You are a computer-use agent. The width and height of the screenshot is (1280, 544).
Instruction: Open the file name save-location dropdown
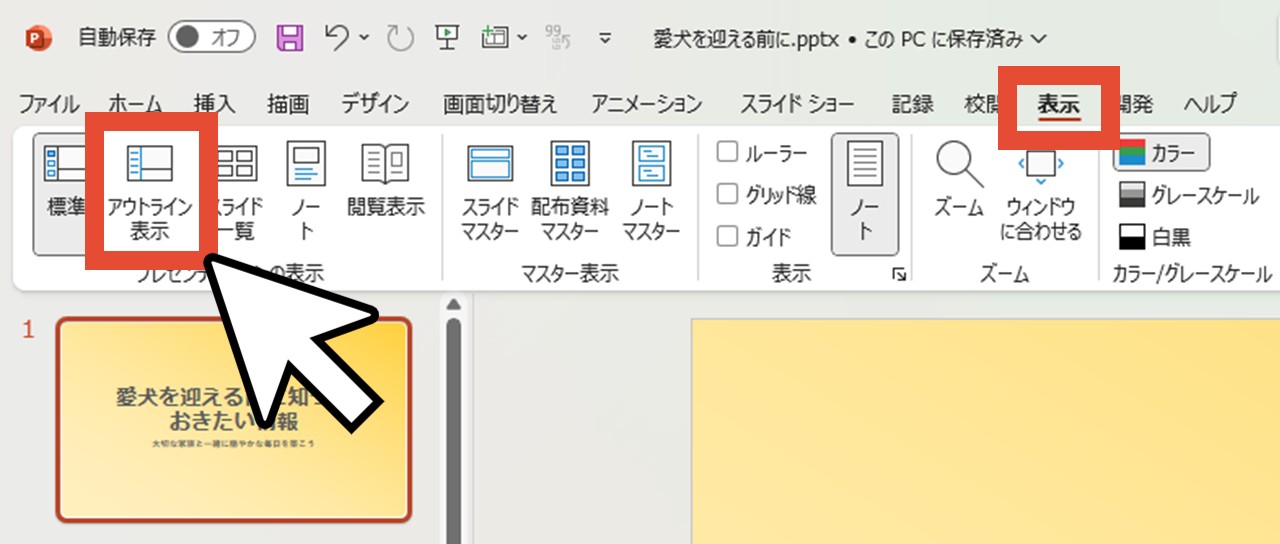click(x=1038, y=39)
